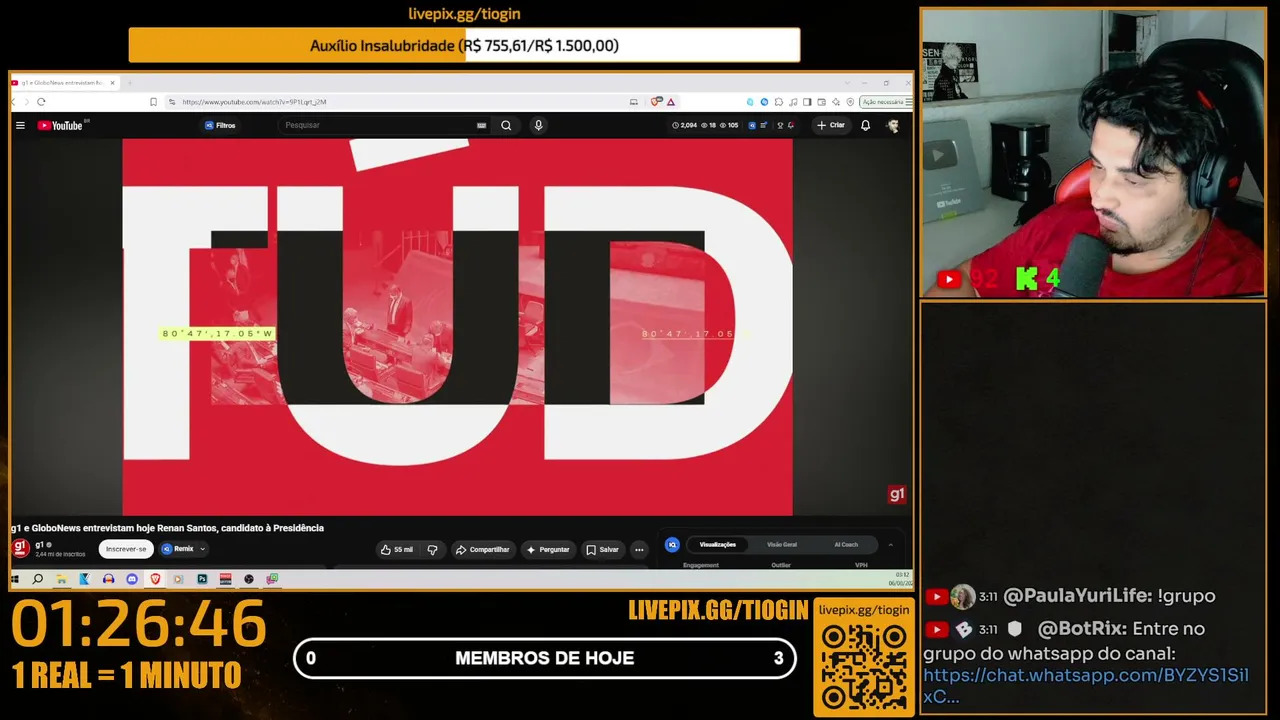Image resolution: width=1280 pixels, height=720 pixels.
Task: Click the Engagement label in analytics panel
Action: click(x=701, y=565)
